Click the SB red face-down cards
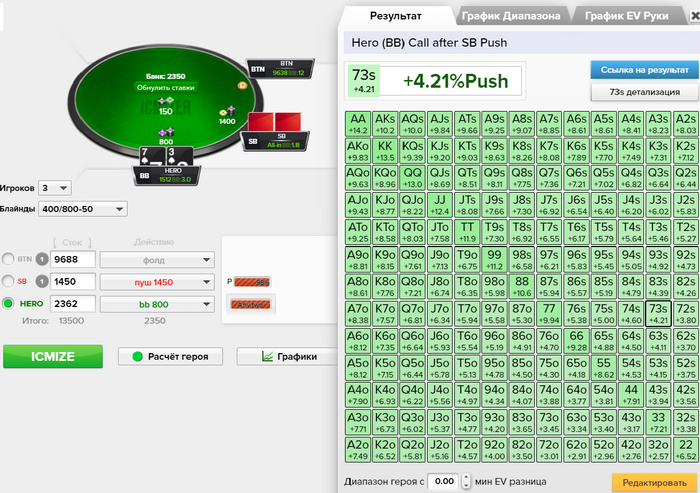Viewport: 700px width, 493px height. (275, 122)
